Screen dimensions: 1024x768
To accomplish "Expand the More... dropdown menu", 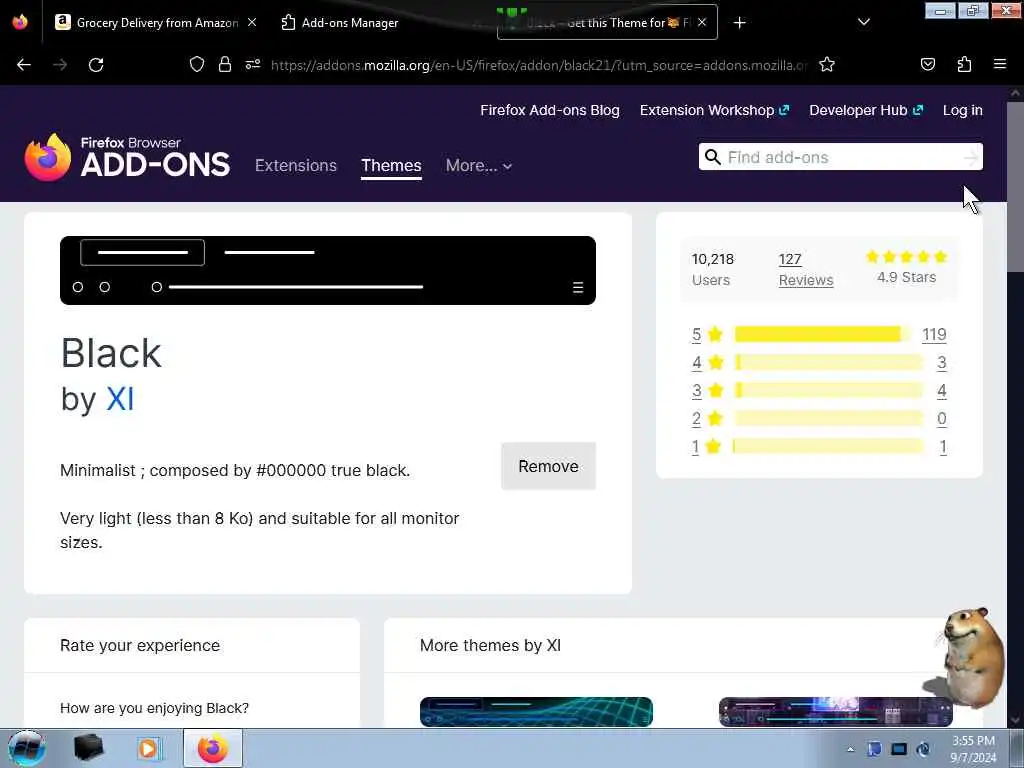I will [x=479, y=165].
